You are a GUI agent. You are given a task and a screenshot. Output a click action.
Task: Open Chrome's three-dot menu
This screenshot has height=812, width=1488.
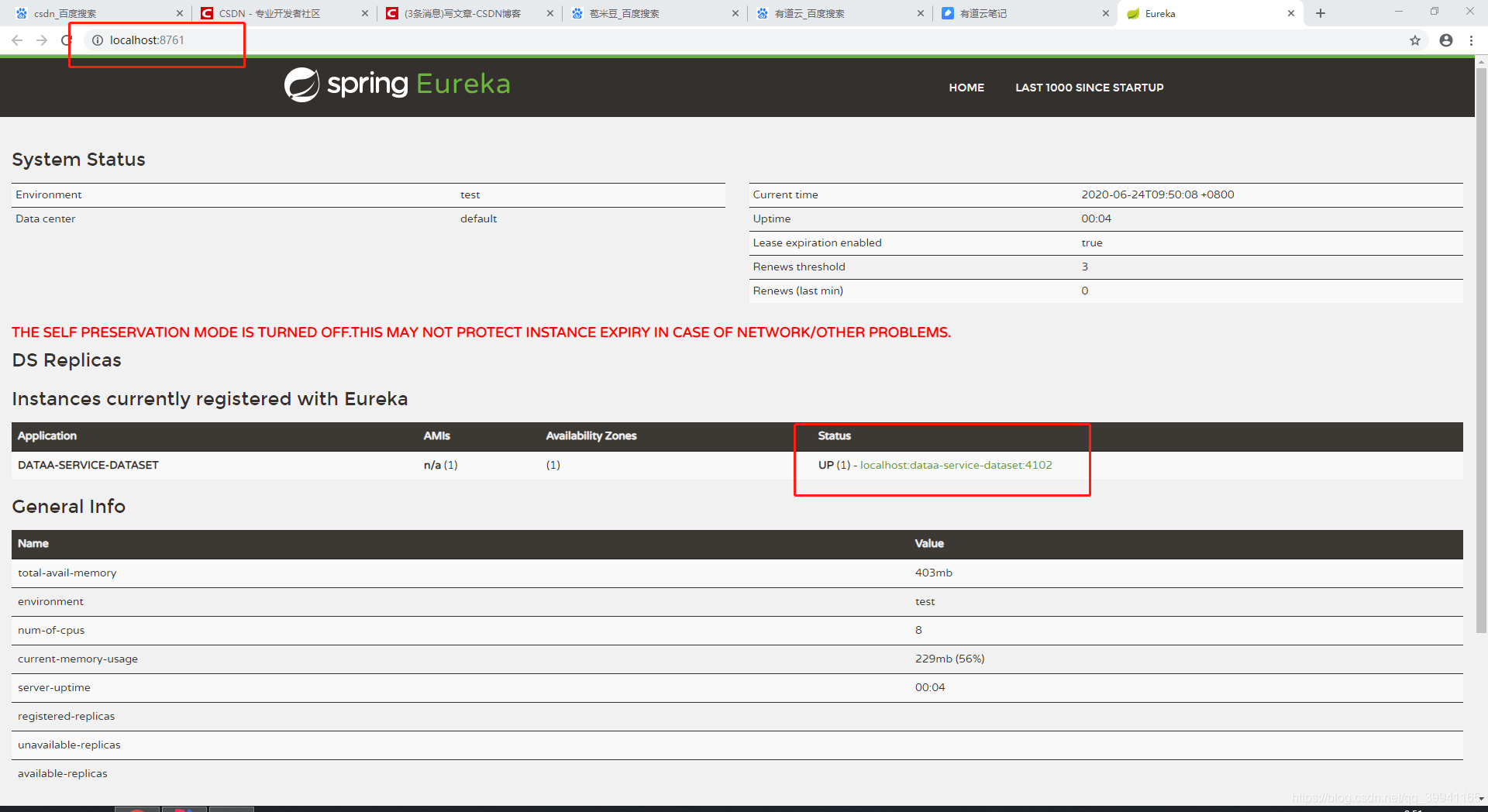(1471, 40)
